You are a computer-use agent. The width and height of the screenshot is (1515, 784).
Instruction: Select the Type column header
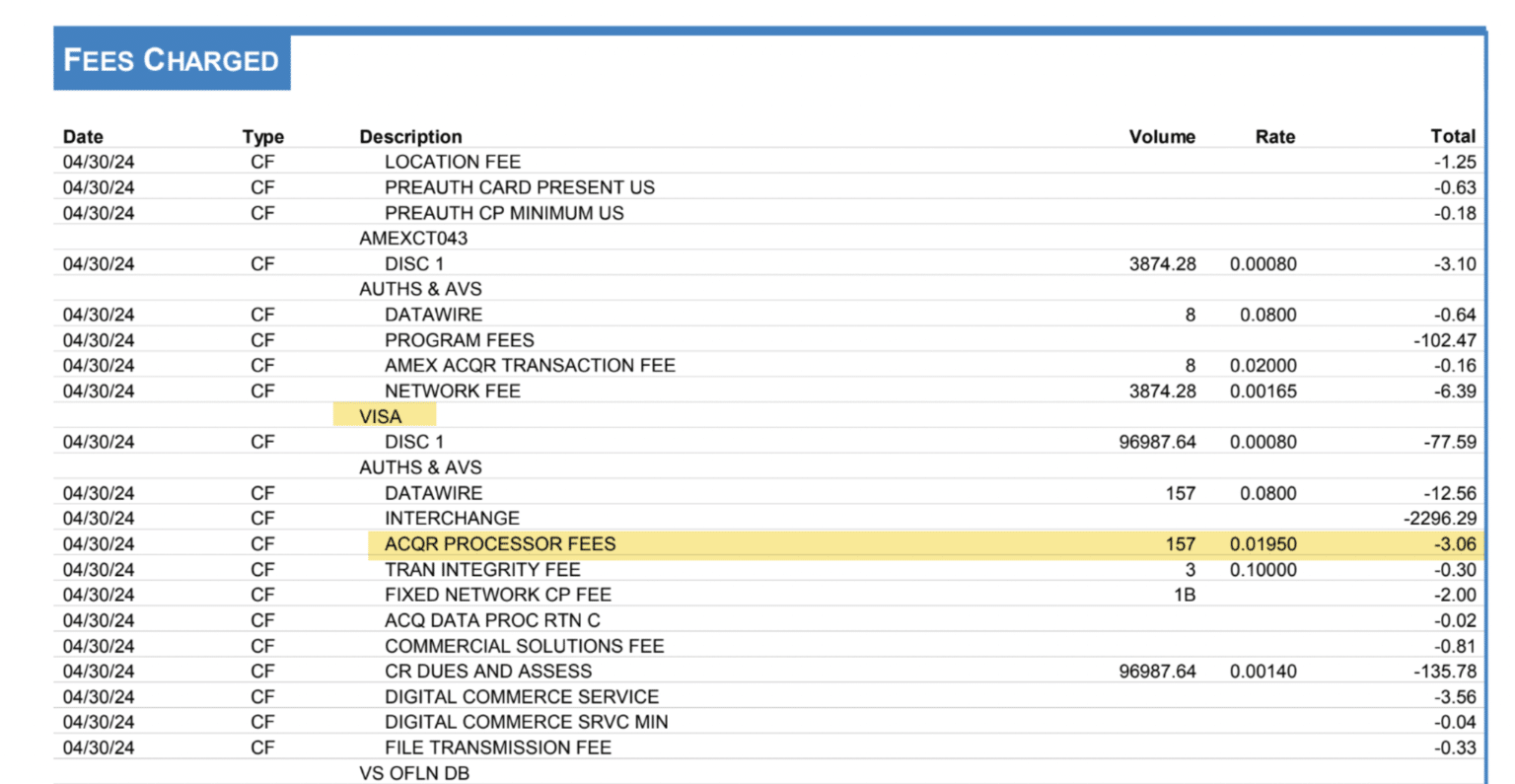point(261,136)
